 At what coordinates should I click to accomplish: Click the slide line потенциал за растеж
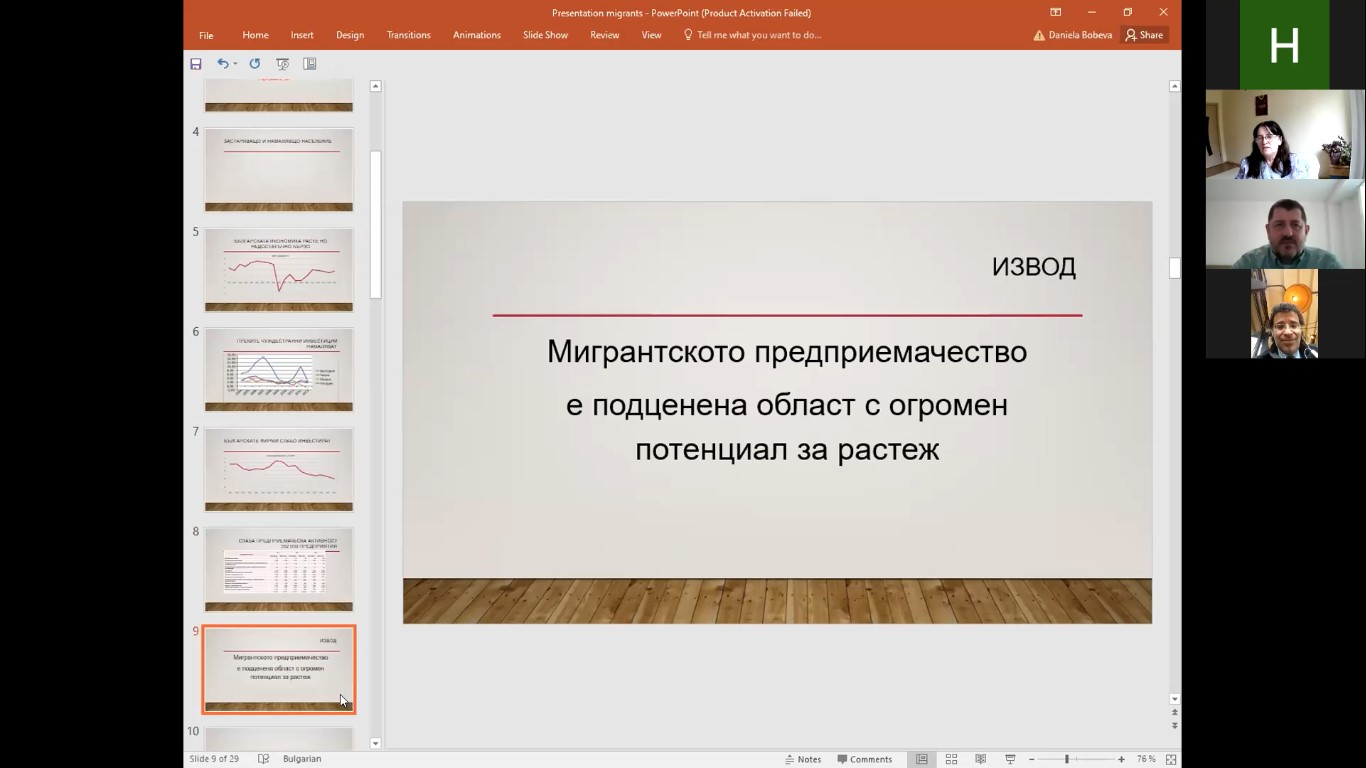(x=787, y=450)
